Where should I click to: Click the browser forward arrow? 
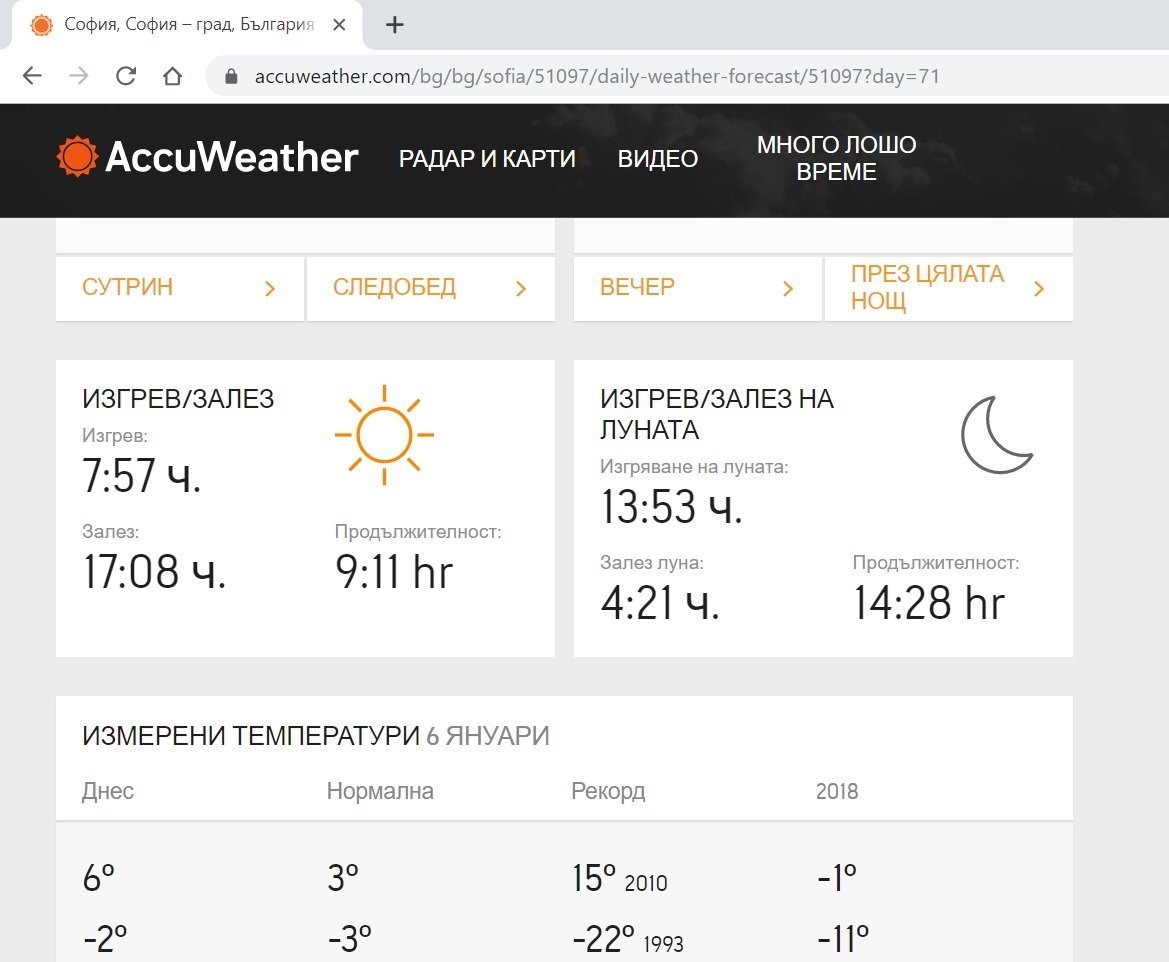79,76
